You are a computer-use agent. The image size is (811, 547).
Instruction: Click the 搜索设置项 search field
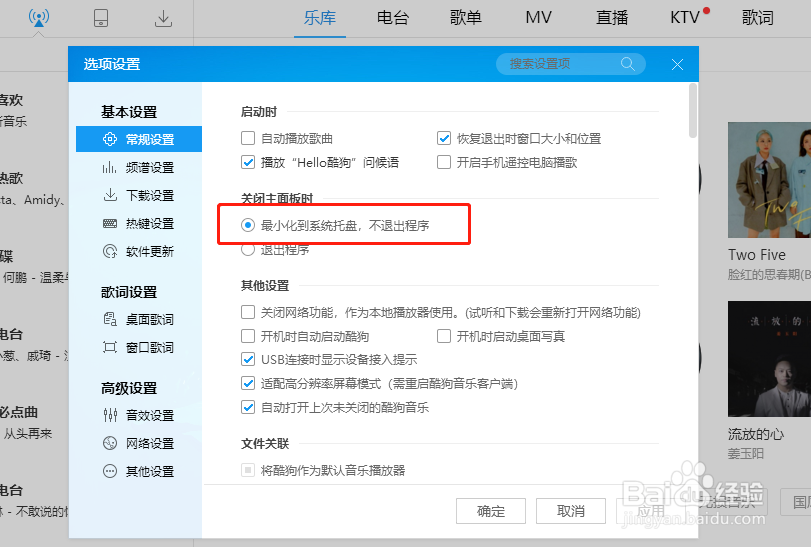pyautogui.click(x=570, y=64)
